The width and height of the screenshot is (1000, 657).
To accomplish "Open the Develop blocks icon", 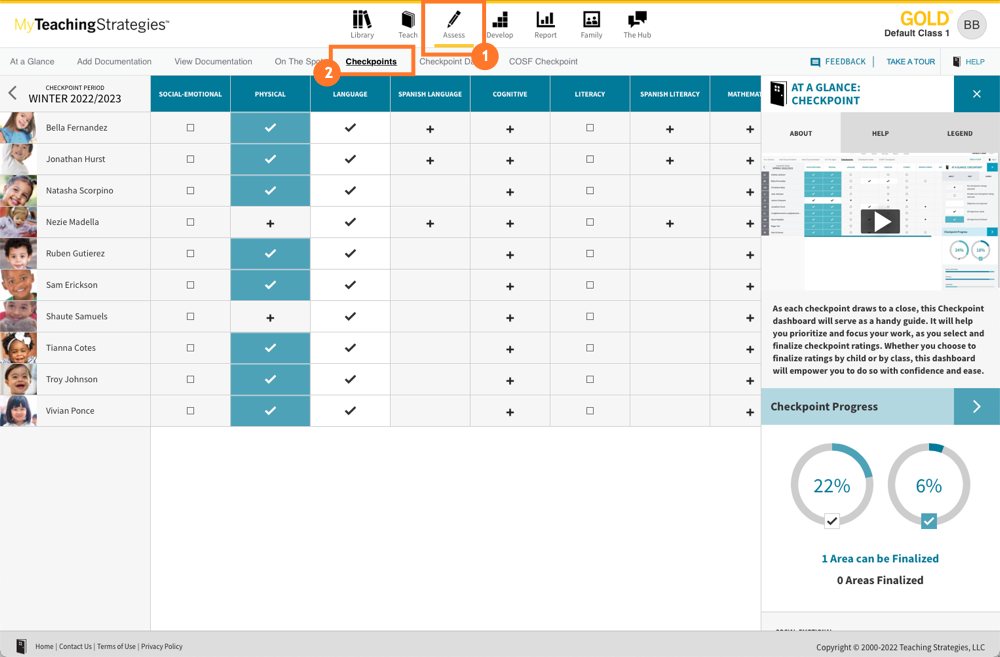I will coord(500,20).
